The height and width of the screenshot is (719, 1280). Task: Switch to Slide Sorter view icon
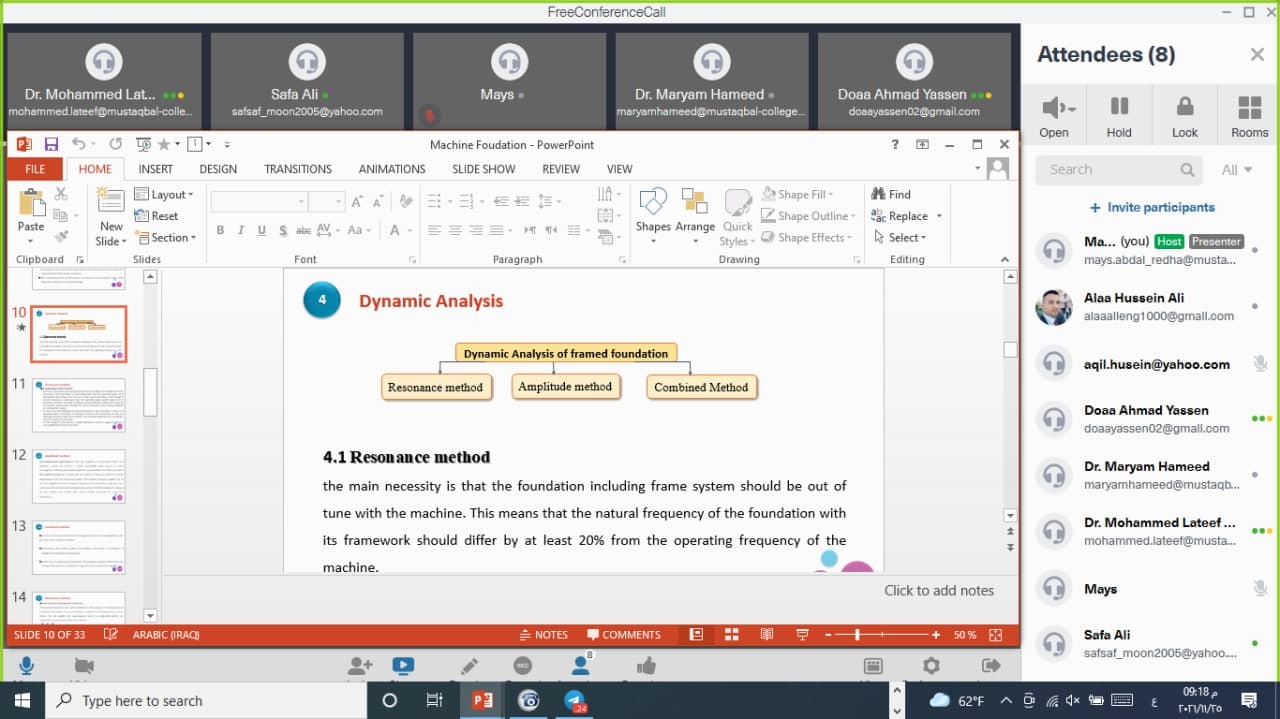point(731,635)
